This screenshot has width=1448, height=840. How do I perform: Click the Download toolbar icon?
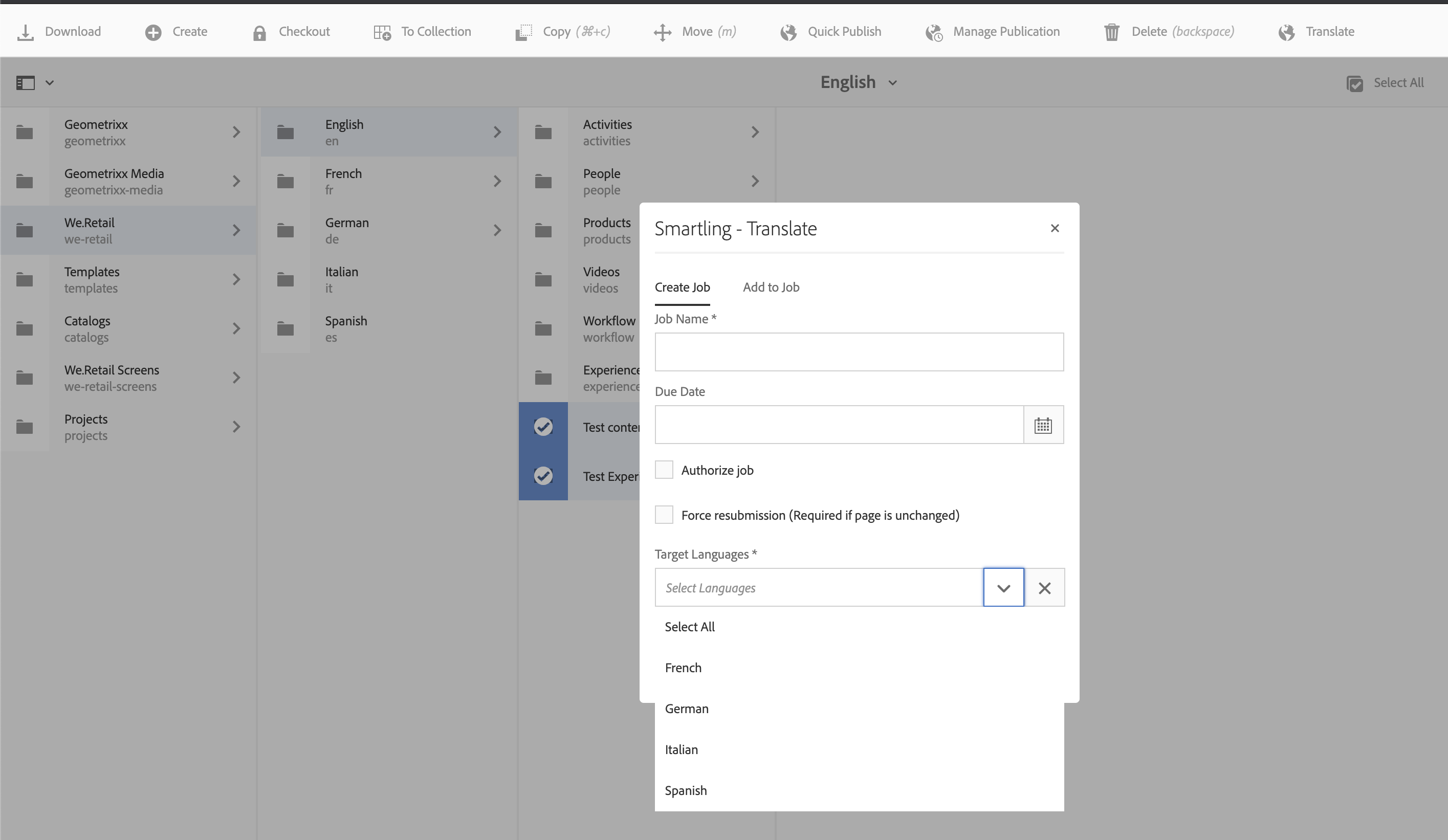tap(25, 32)
